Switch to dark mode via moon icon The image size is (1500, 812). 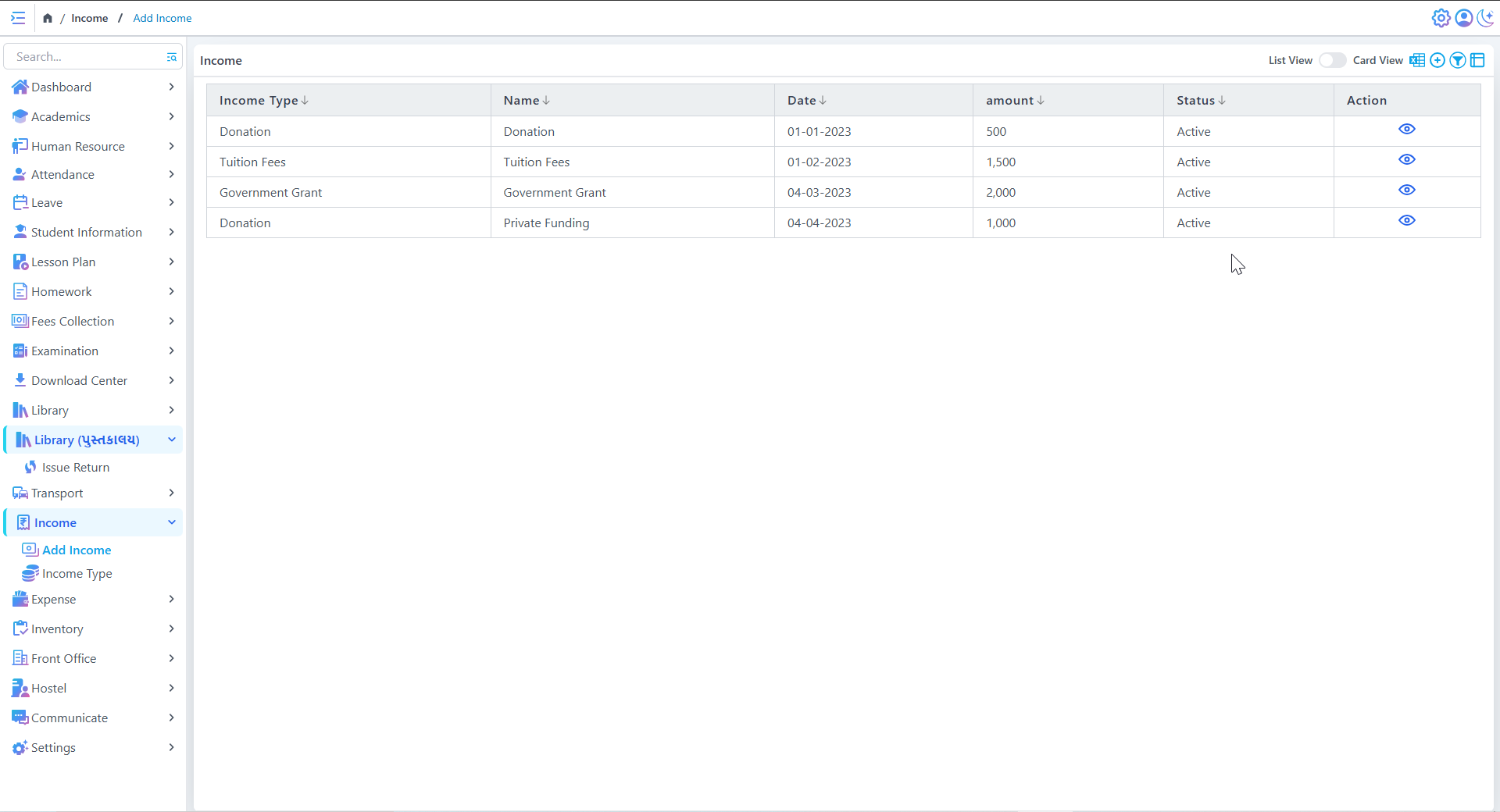[x=1485, y=18]
